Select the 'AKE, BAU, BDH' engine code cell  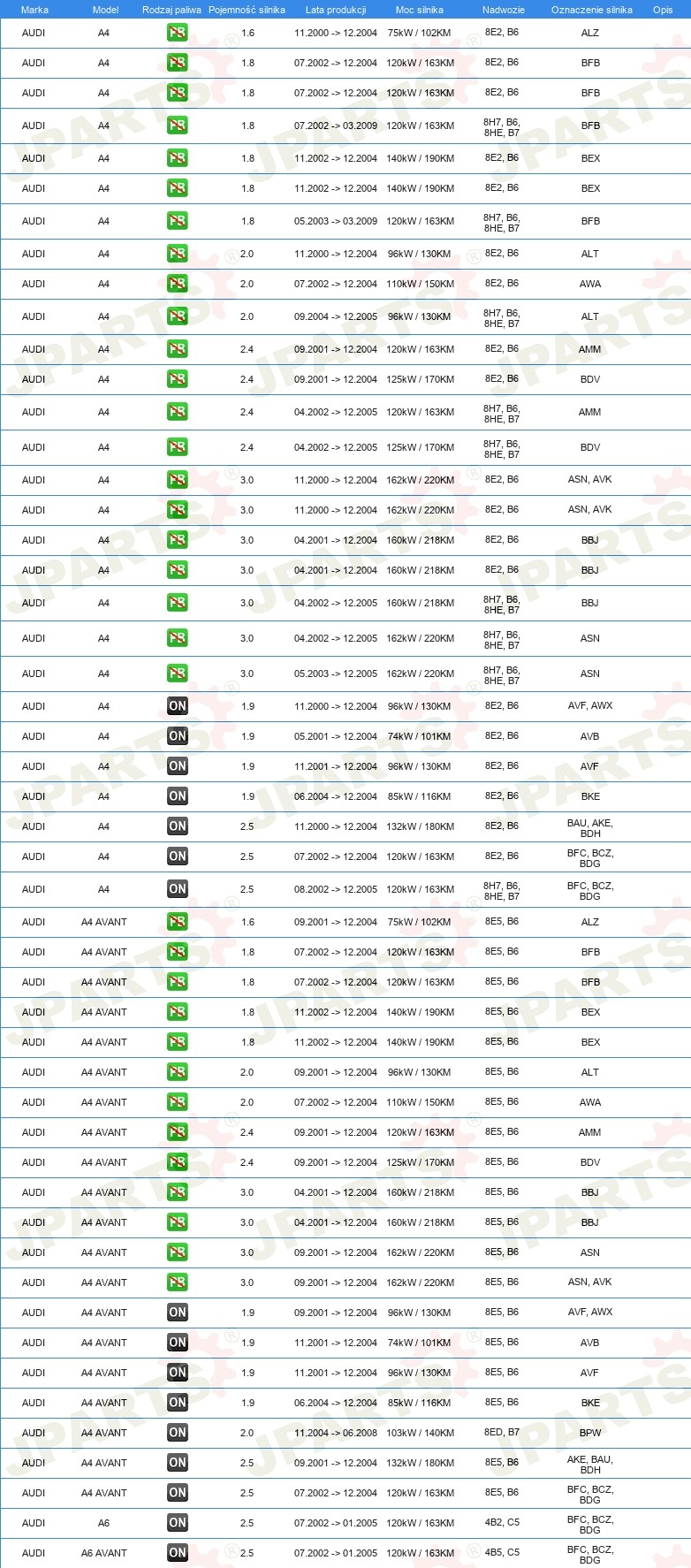590,1465
